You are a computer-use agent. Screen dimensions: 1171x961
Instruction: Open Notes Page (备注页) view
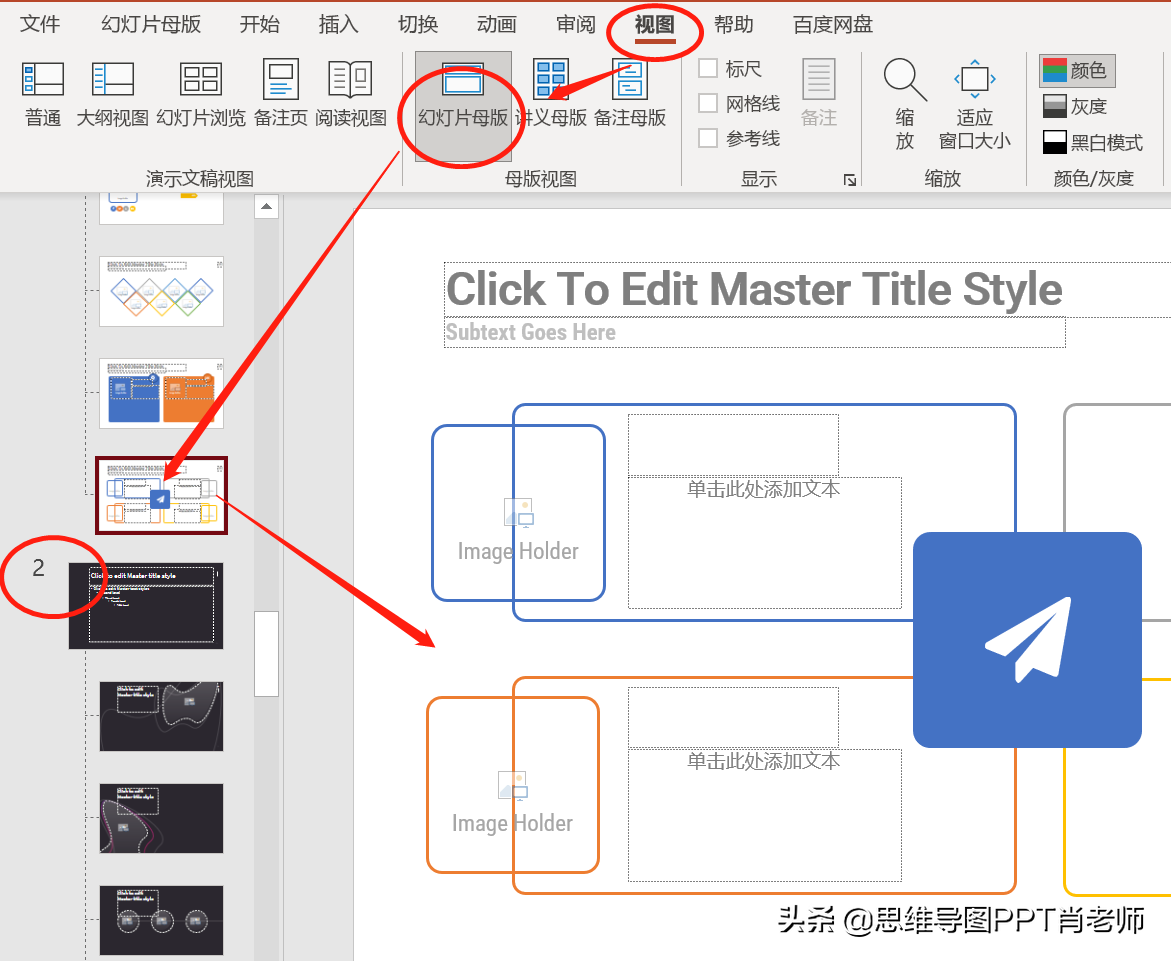point(281,94)
